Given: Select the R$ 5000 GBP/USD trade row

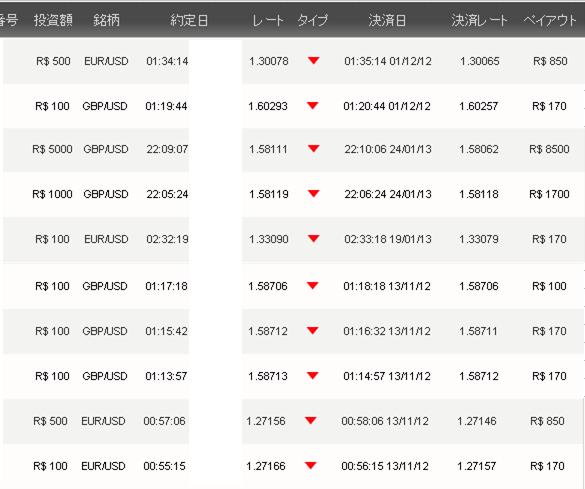Looking at the screenshot, I should pos(294,149).
